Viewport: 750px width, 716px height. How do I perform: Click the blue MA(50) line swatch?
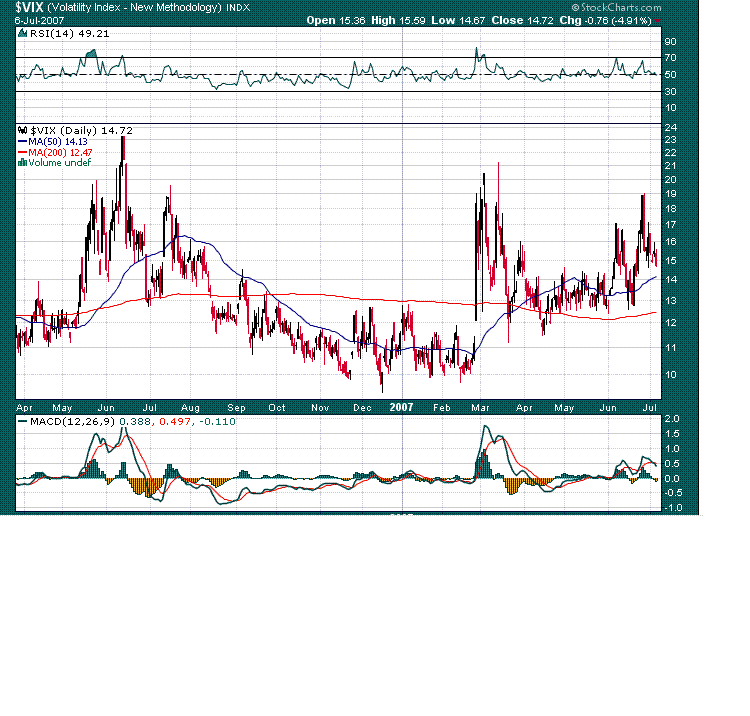22,142
